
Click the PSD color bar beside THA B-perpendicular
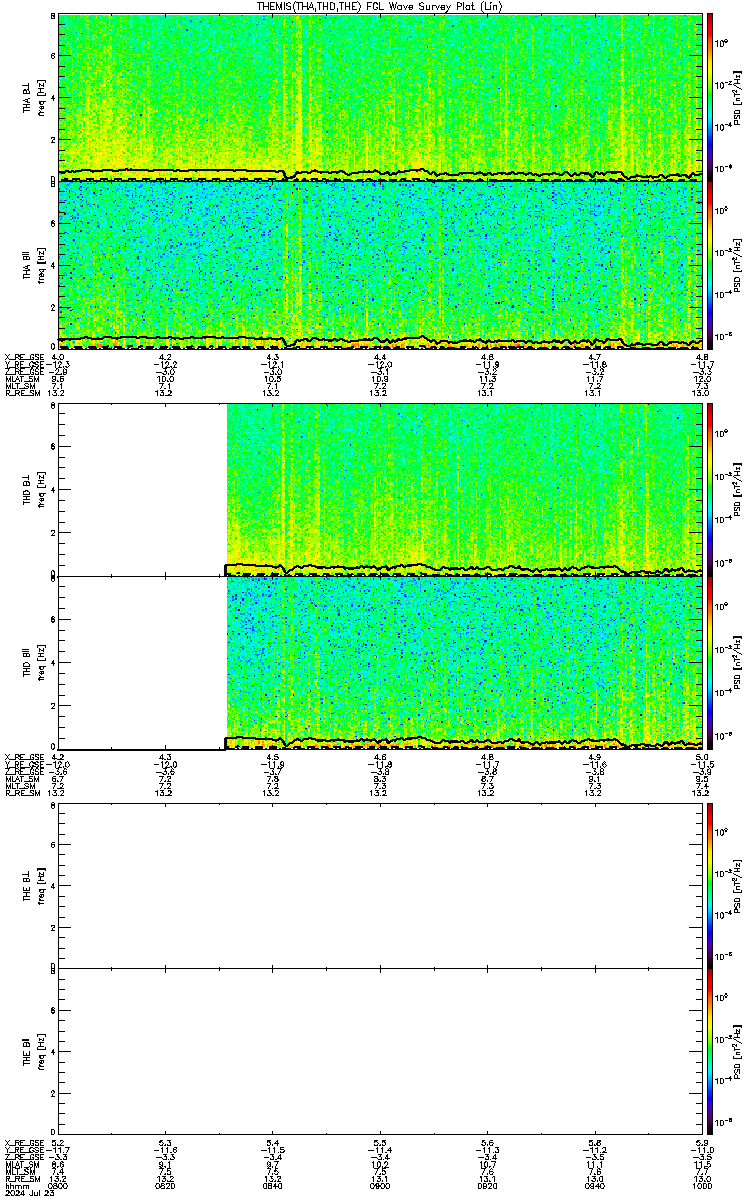[x=710, y=97]
